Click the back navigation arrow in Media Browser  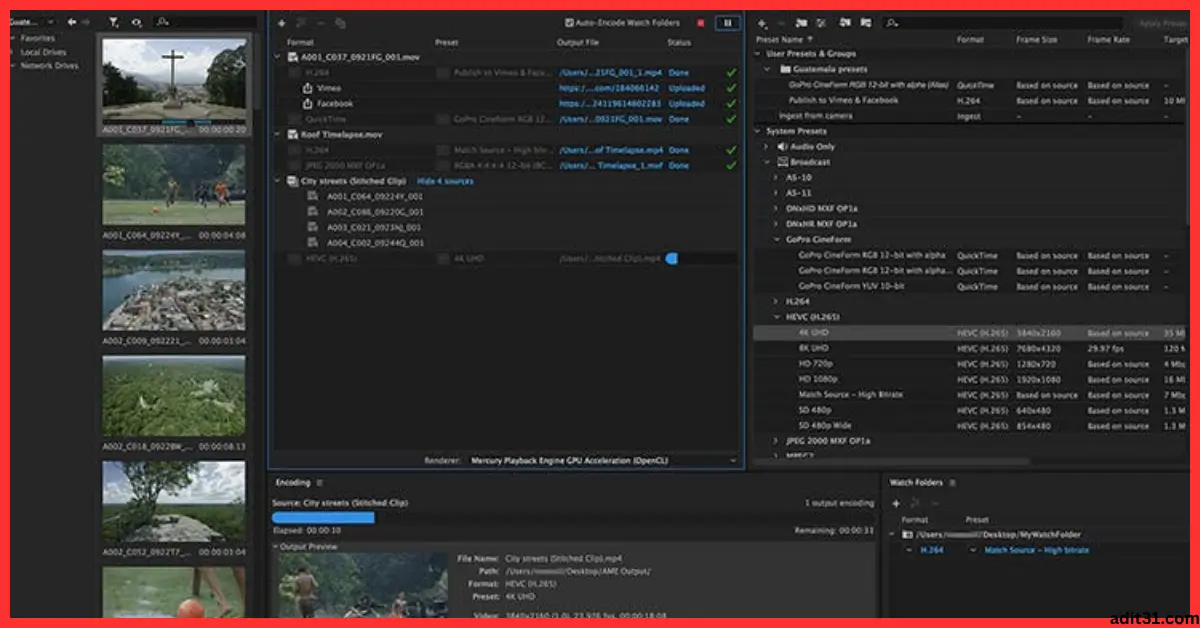tap(70, 21)
